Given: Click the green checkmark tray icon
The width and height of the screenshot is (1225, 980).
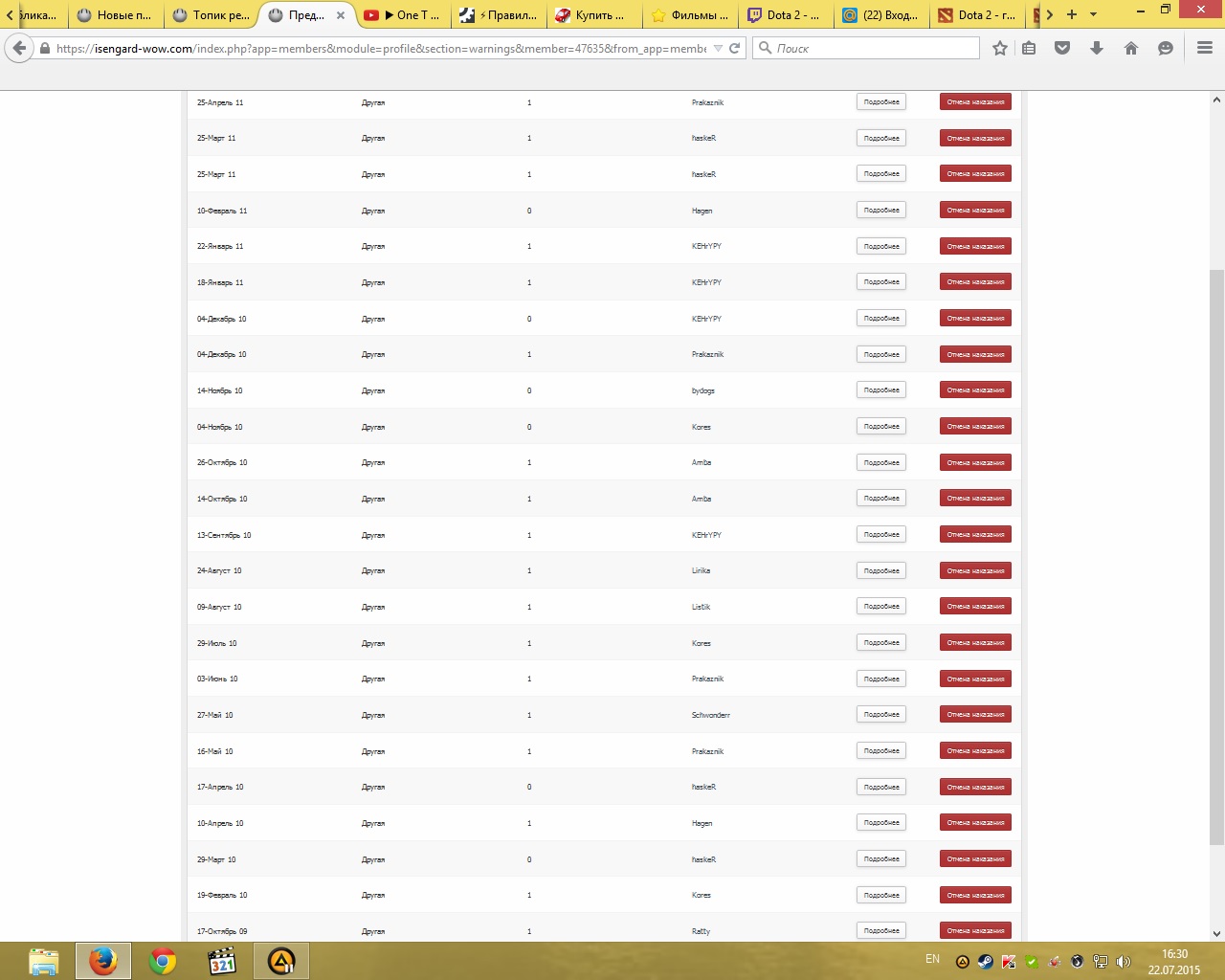Looking at the screenshot, I should [x=1032, y=962].
